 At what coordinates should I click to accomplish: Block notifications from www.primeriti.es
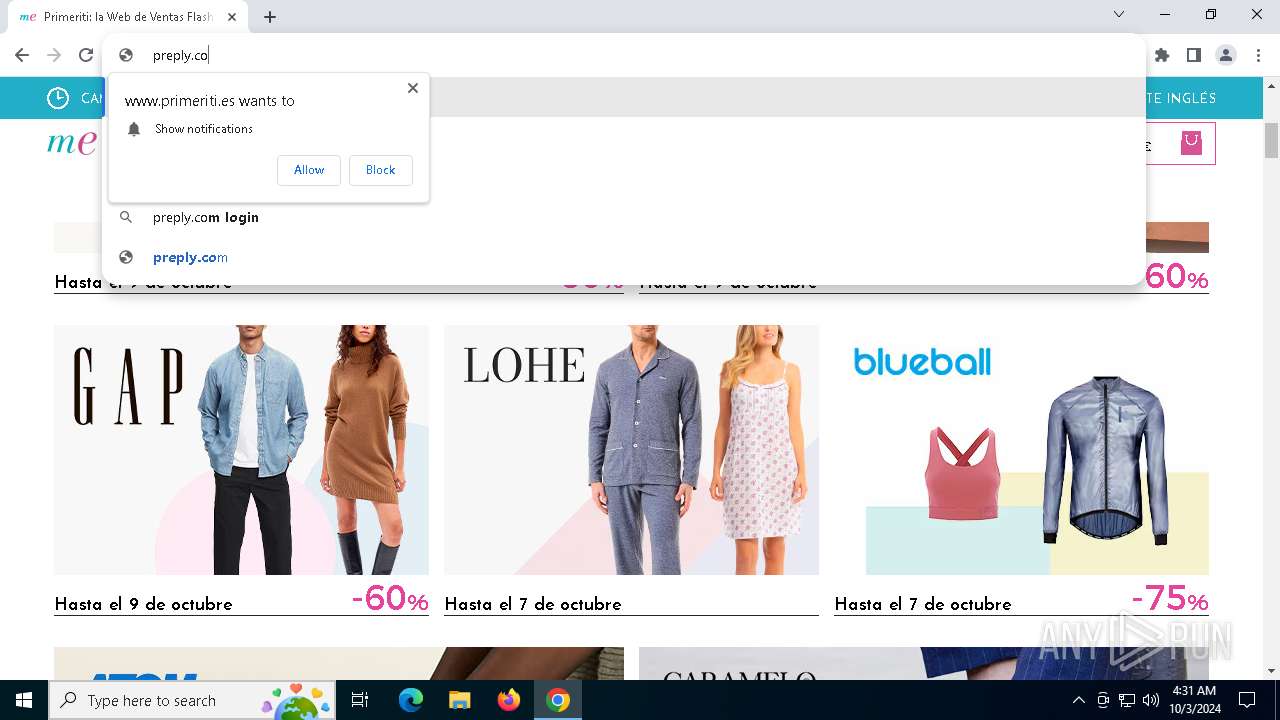point(380,170)
